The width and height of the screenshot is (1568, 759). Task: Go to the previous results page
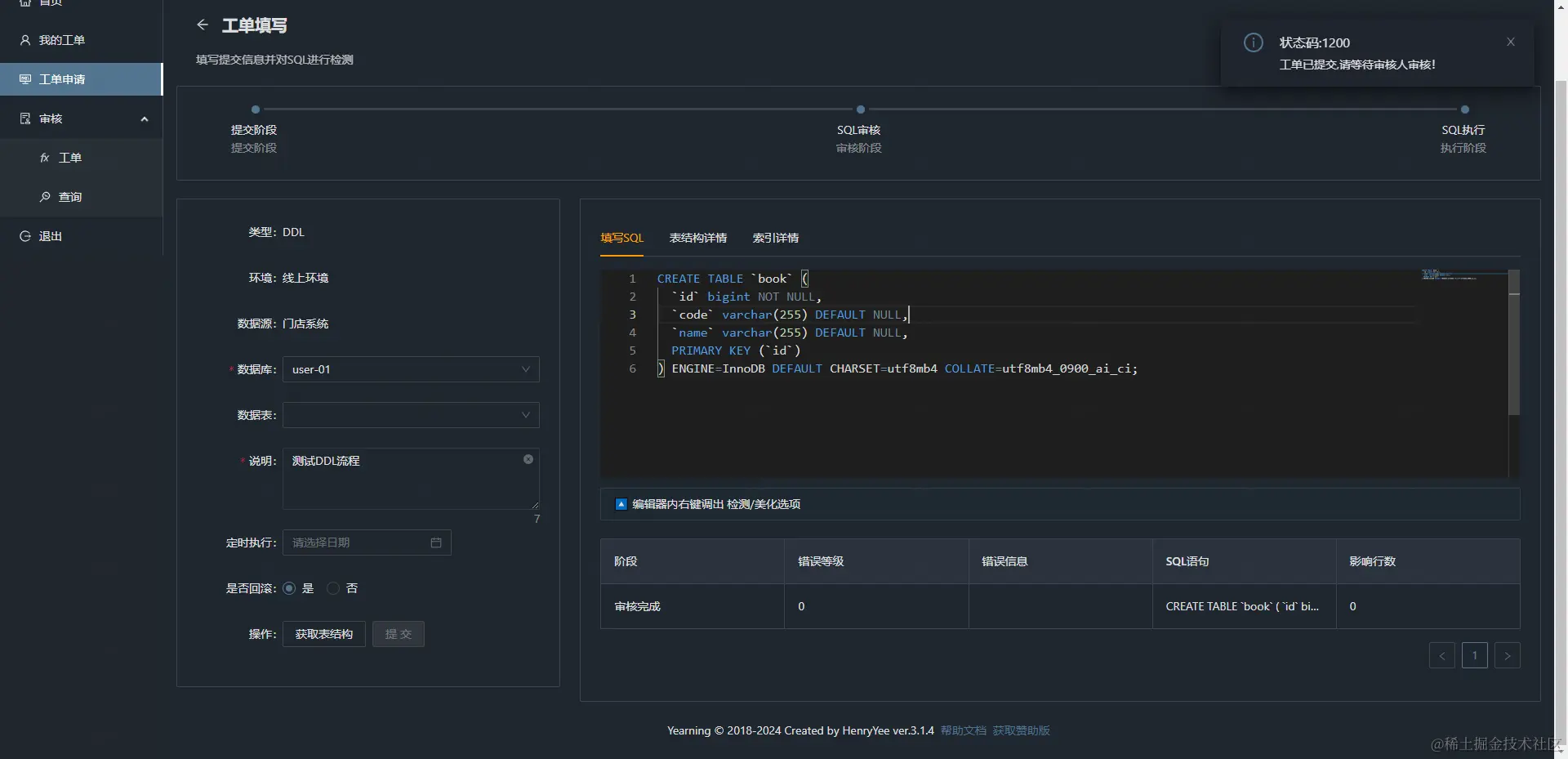(x=1442, y=655)
